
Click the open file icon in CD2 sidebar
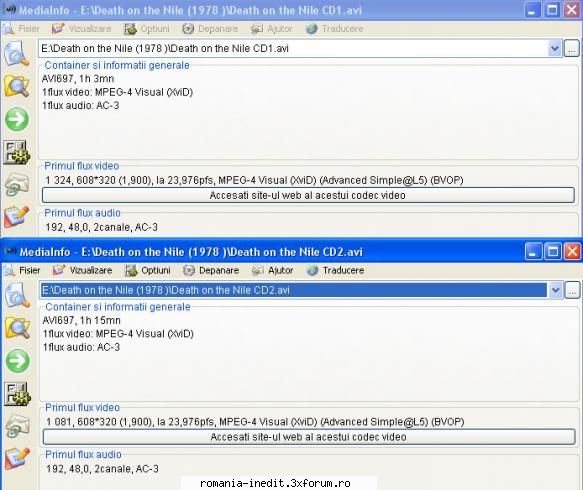click(17, 295)
